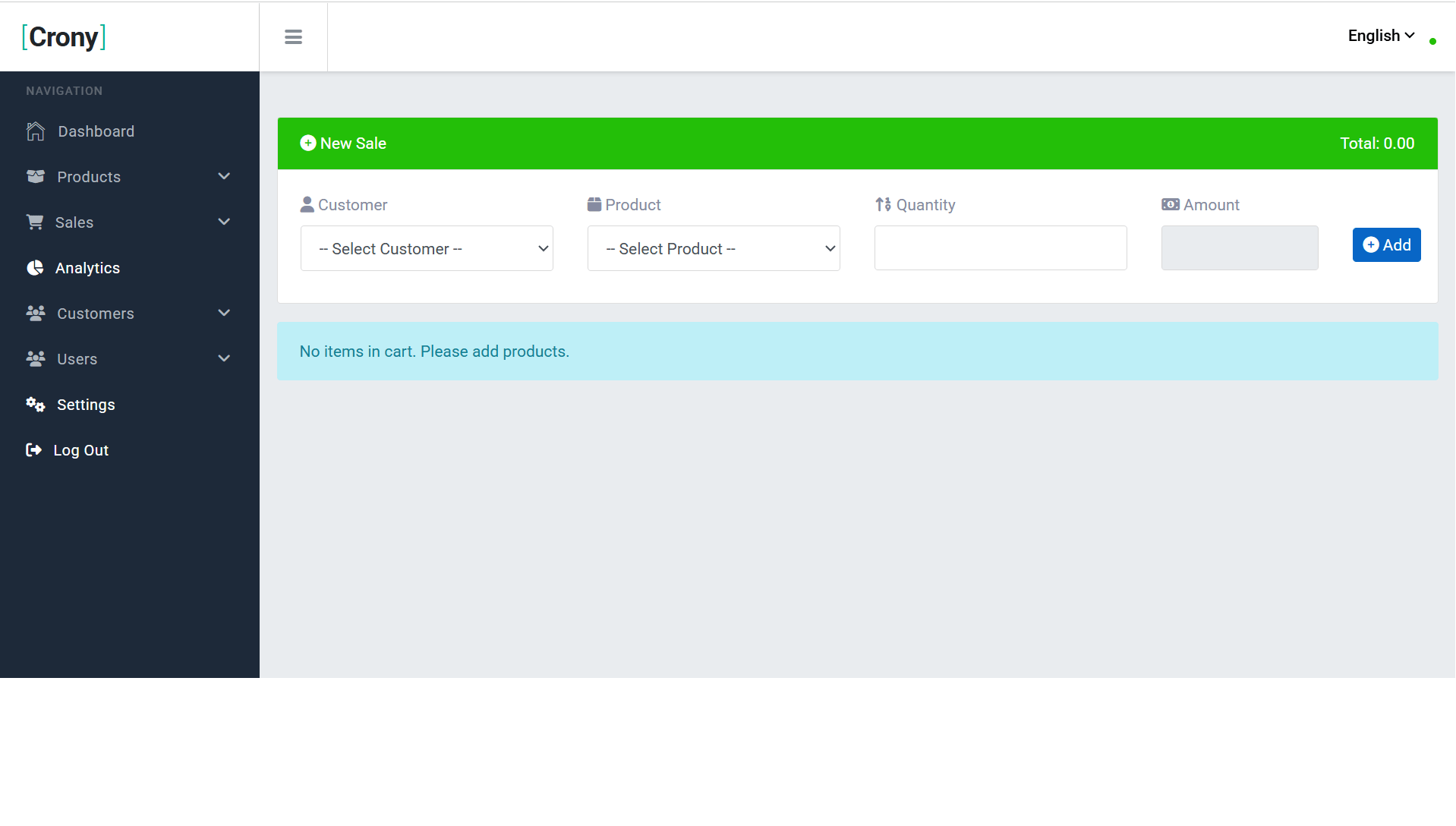The image size is (1456, 826).
Task: Click the disabled Amount field
Action: point(1240,247)
